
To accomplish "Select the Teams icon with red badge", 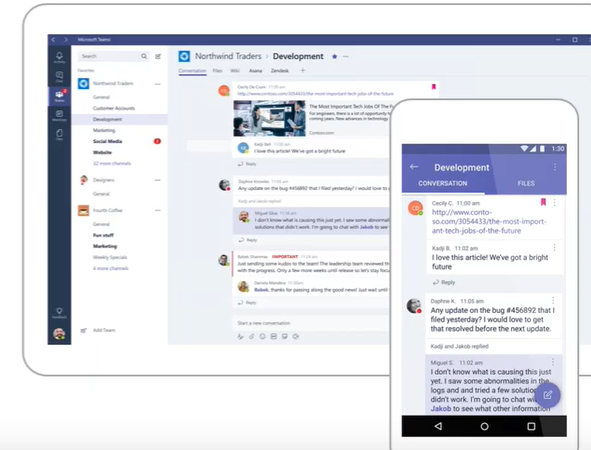I will tap(59, 96).
